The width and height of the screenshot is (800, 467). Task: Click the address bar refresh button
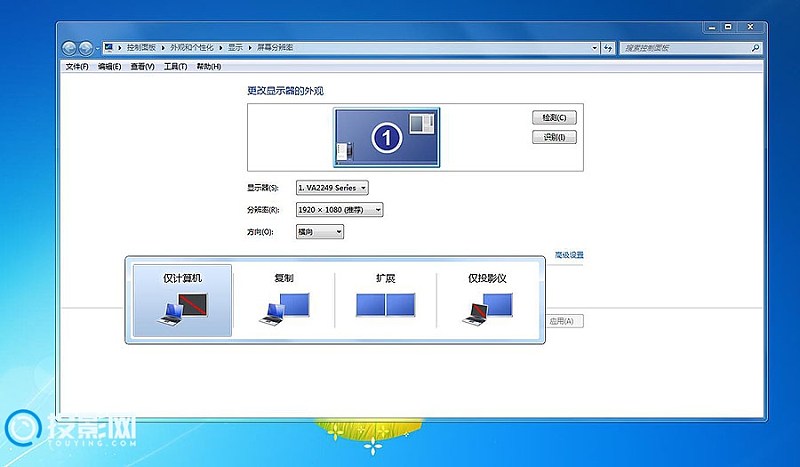click(x=608, y=48)
